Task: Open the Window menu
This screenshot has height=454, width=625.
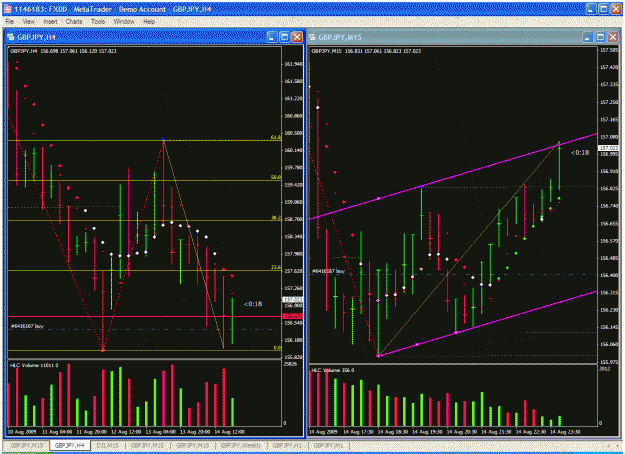Action: click(124, 22)
